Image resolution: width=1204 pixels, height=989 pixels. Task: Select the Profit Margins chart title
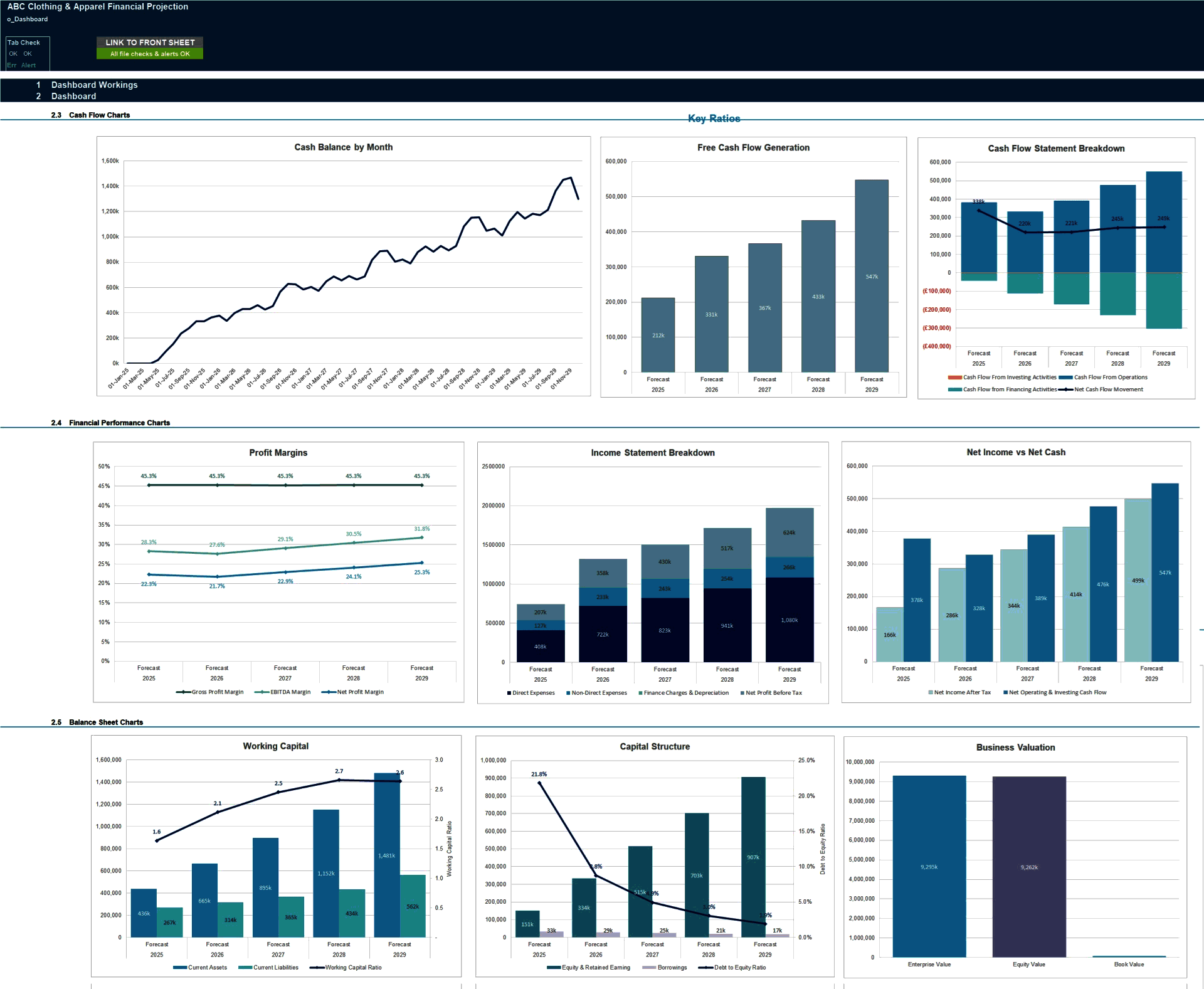(x=278, y=453)
